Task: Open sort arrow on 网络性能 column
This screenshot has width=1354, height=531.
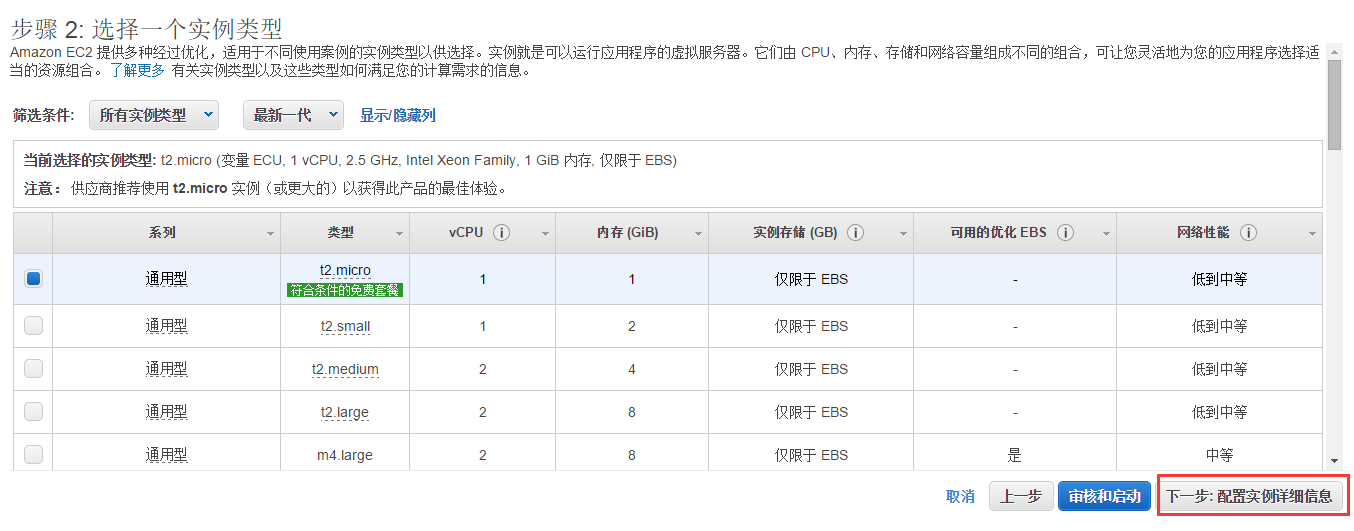Action: pos(1311,234)
